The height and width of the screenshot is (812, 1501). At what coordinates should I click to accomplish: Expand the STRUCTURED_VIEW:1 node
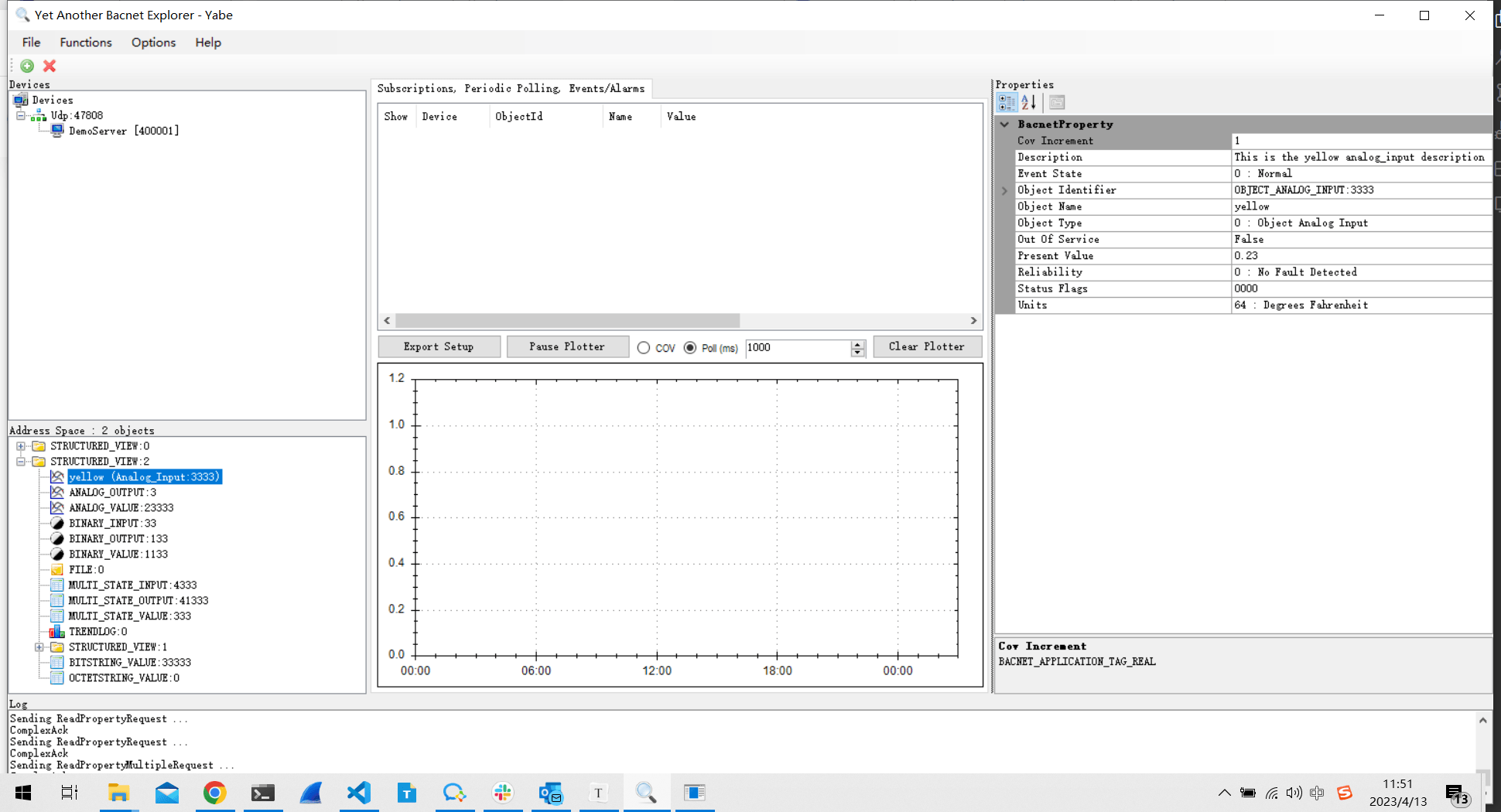pos(39,647)
